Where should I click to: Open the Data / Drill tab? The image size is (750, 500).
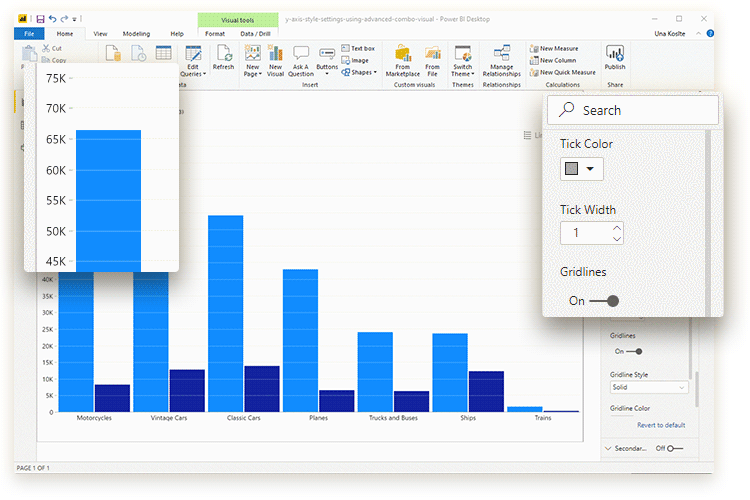coord(255,33)
